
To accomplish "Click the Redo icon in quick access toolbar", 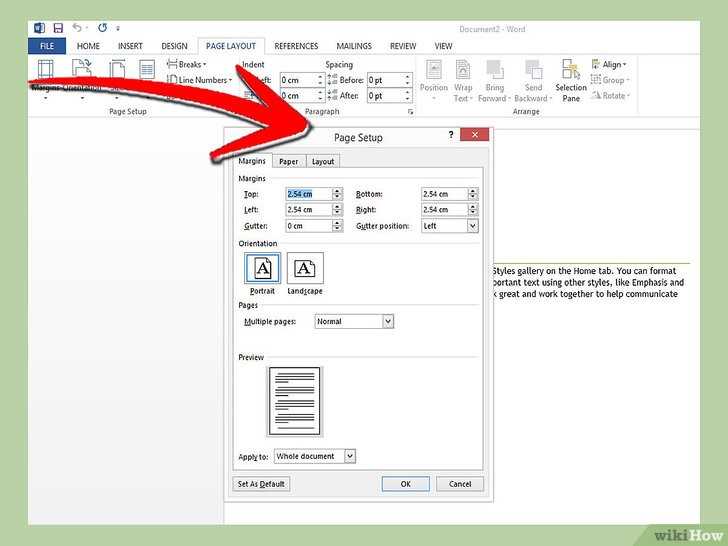I will [x=103, y=28].
